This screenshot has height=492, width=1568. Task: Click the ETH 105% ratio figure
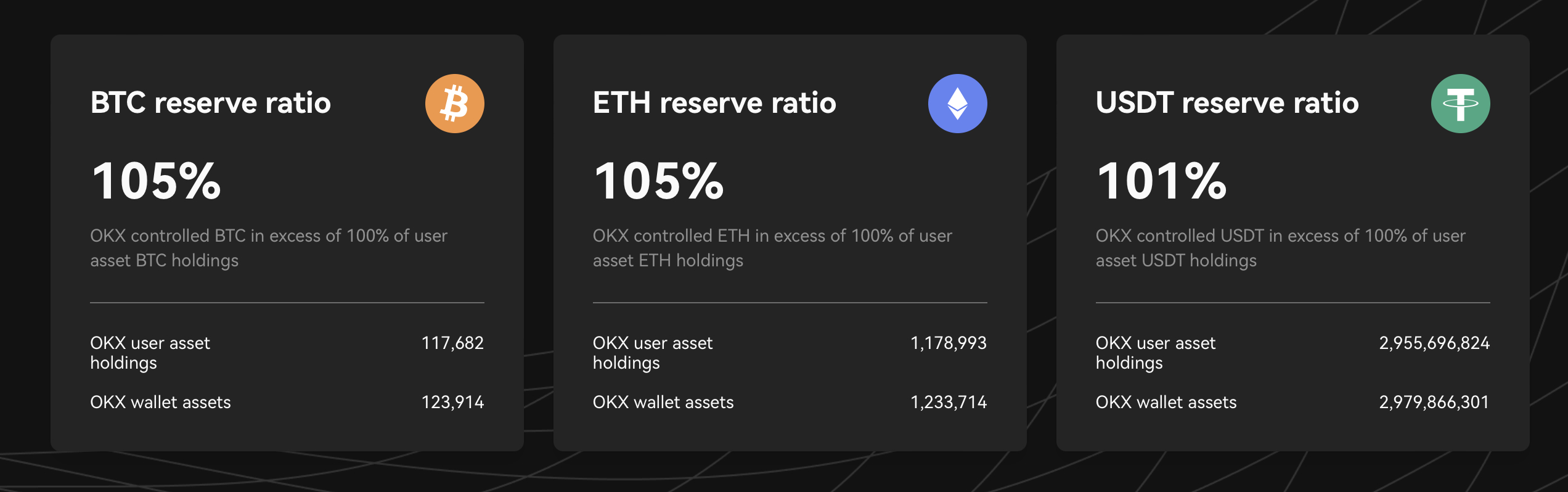point(659,181)
